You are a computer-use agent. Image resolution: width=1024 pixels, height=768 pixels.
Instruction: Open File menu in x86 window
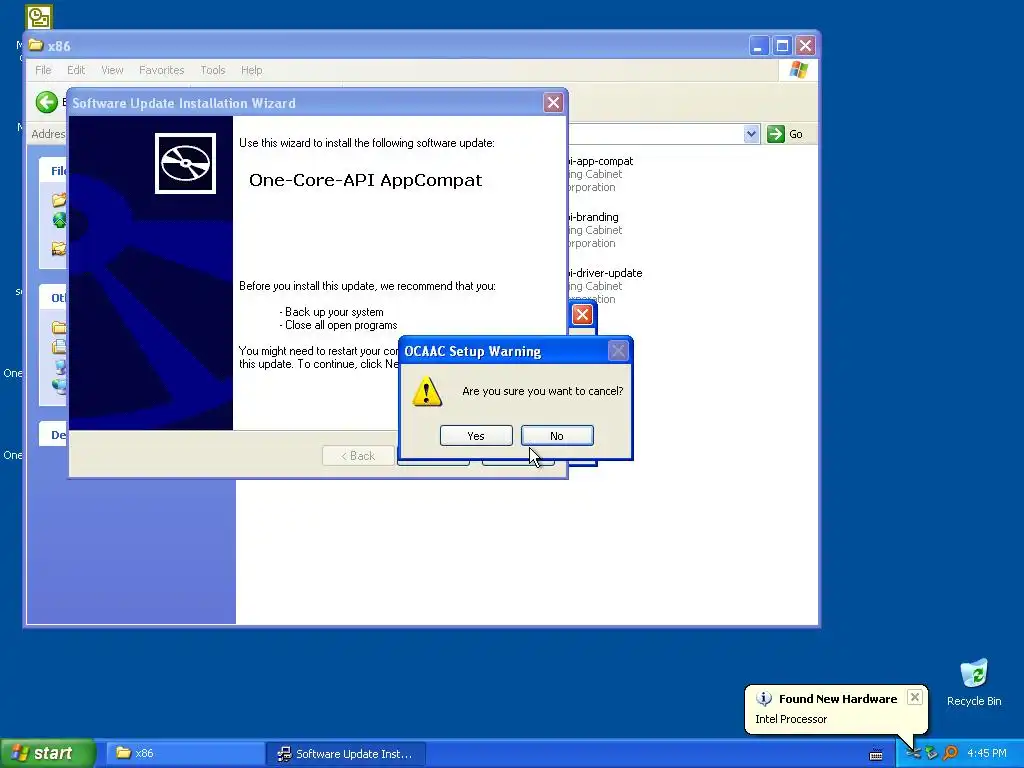tap(43, 70)
